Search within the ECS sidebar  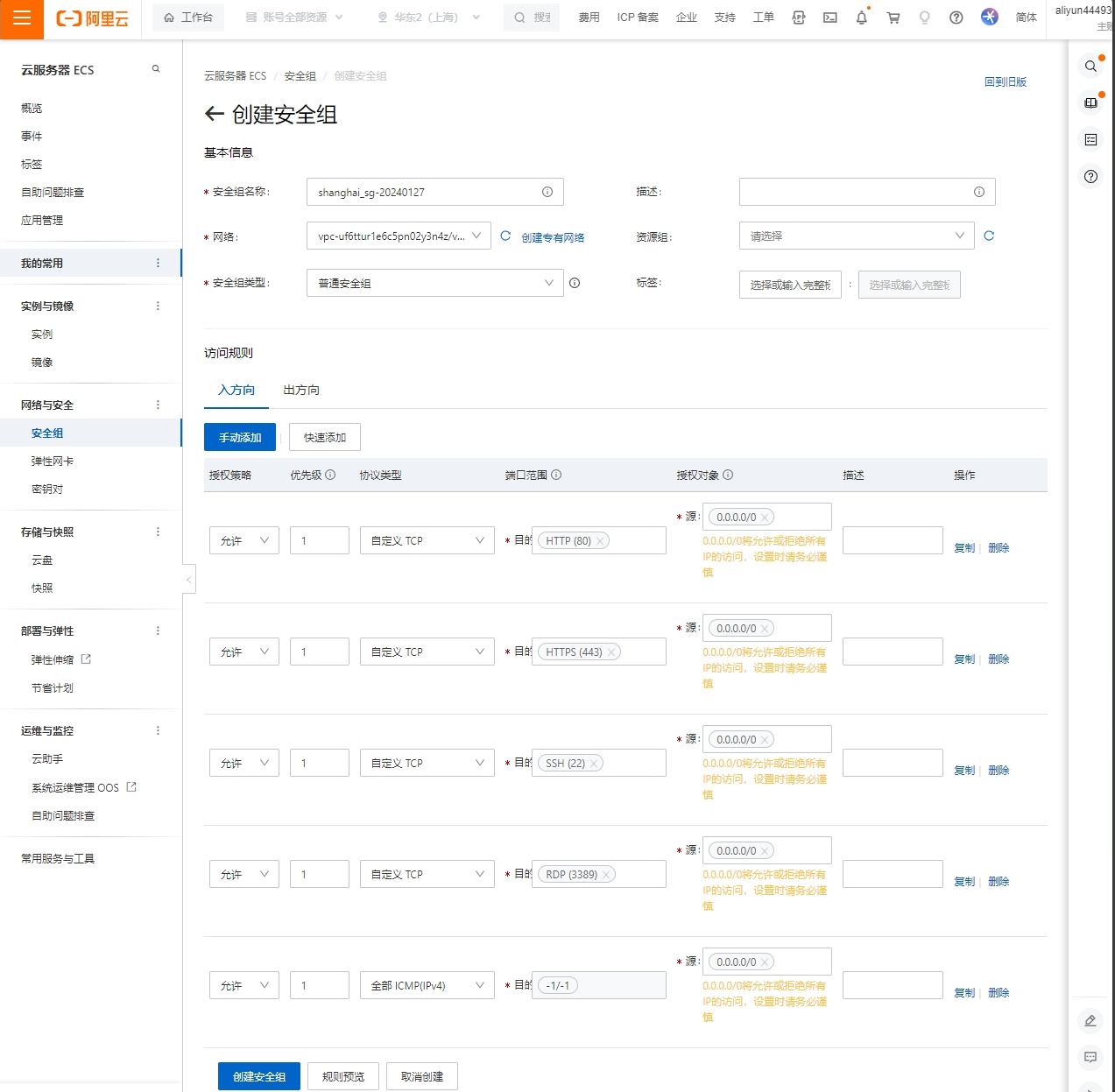point(156,69)
